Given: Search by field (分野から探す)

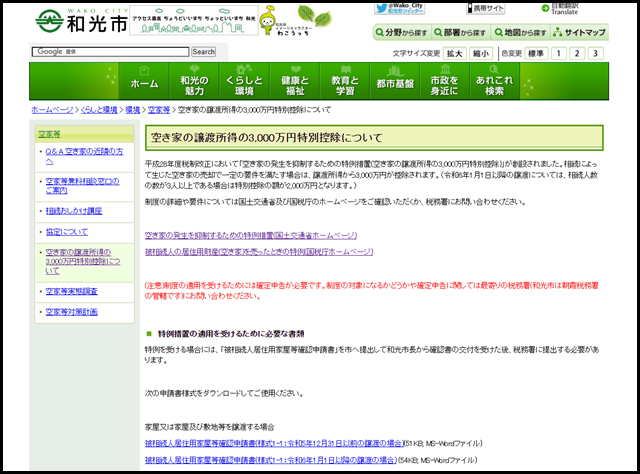Looking at the screenshot, I should (x=402, y=32).
